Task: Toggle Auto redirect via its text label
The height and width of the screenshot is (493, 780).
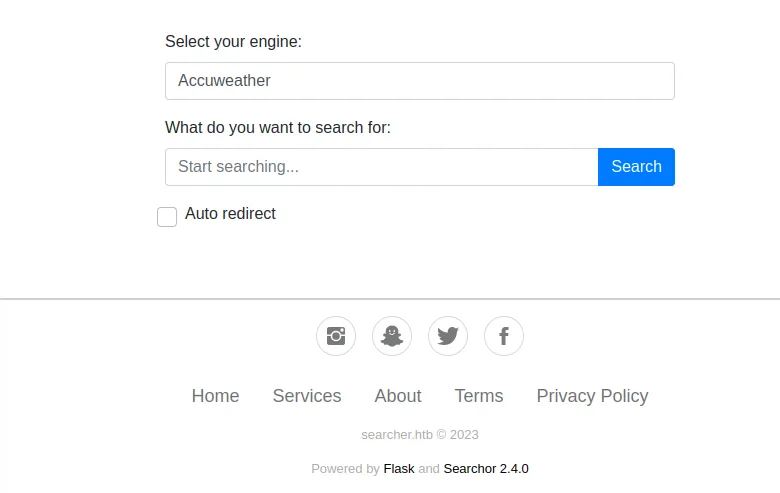Action: coord(230,213)
